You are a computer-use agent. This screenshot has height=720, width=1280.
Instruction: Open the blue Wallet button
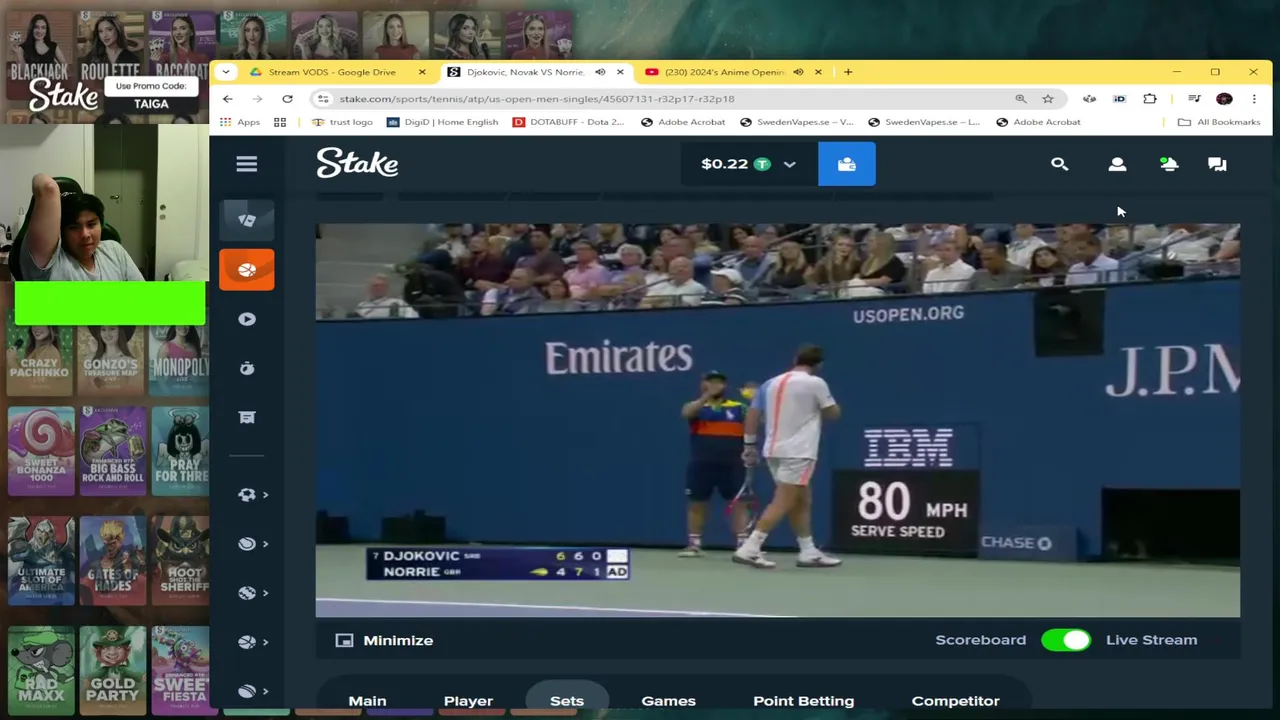pyautogui.click(x=846, y=164)
